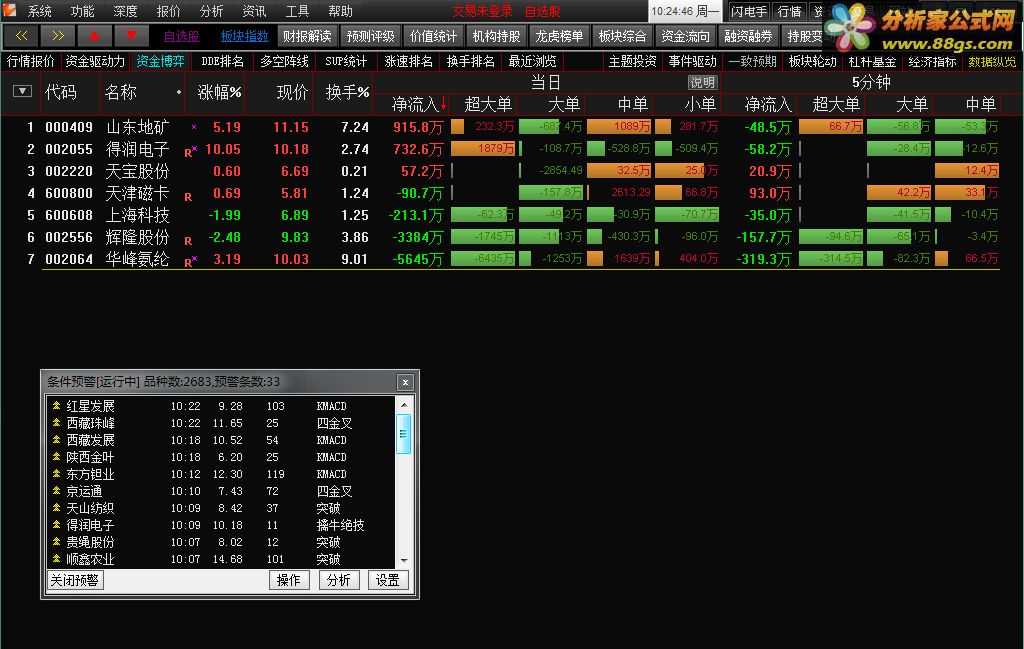1024x649 pixels.
Task: Click the 价值统计 toolbar button
Action: (x=433, y=36)
